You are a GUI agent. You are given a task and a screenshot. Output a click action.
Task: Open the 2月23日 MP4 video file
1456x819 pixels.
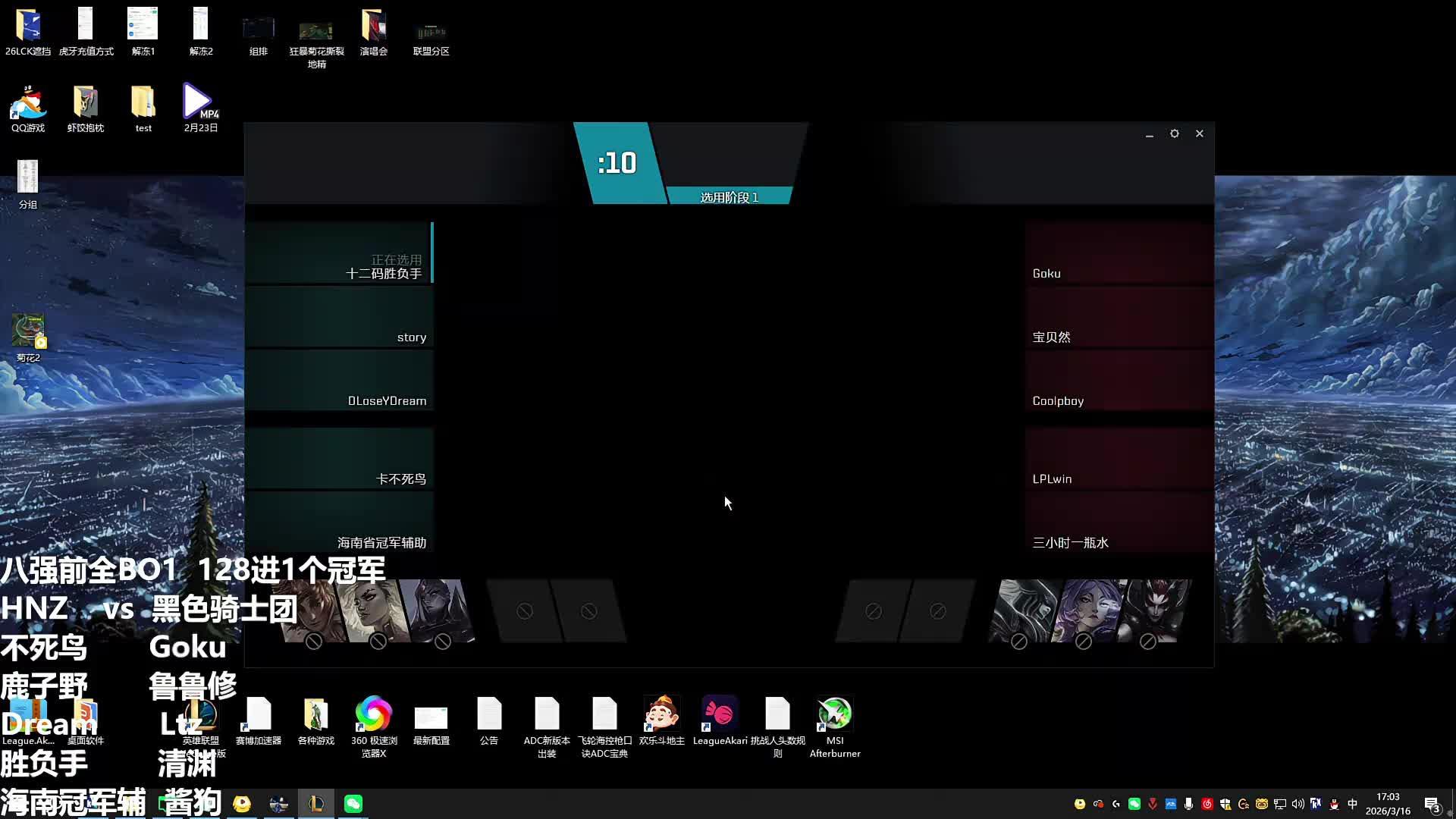pos(199,104)
